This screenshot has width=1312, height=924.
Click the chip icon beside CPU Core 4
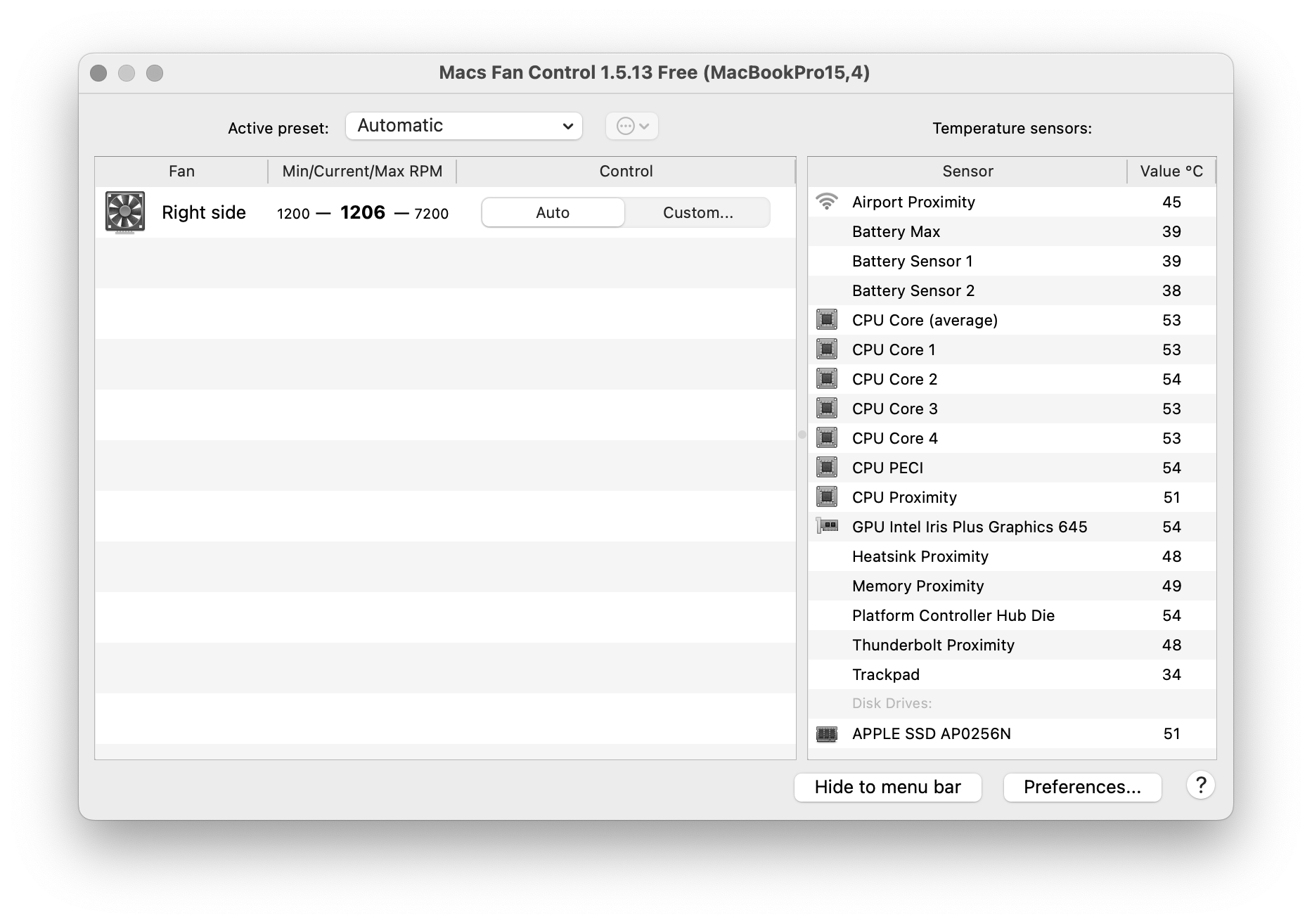click(827, 437)
